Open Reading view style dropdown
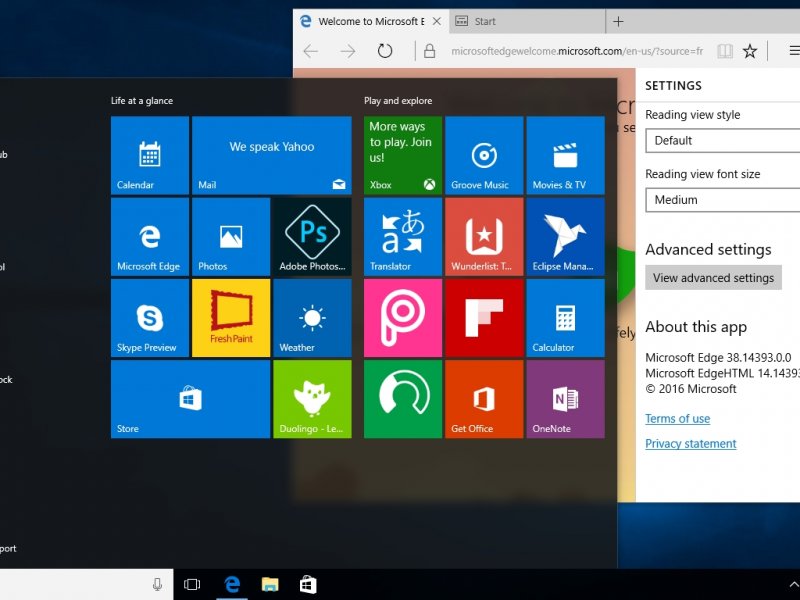This screenshot has width=800, height=600. pos(722,141)
